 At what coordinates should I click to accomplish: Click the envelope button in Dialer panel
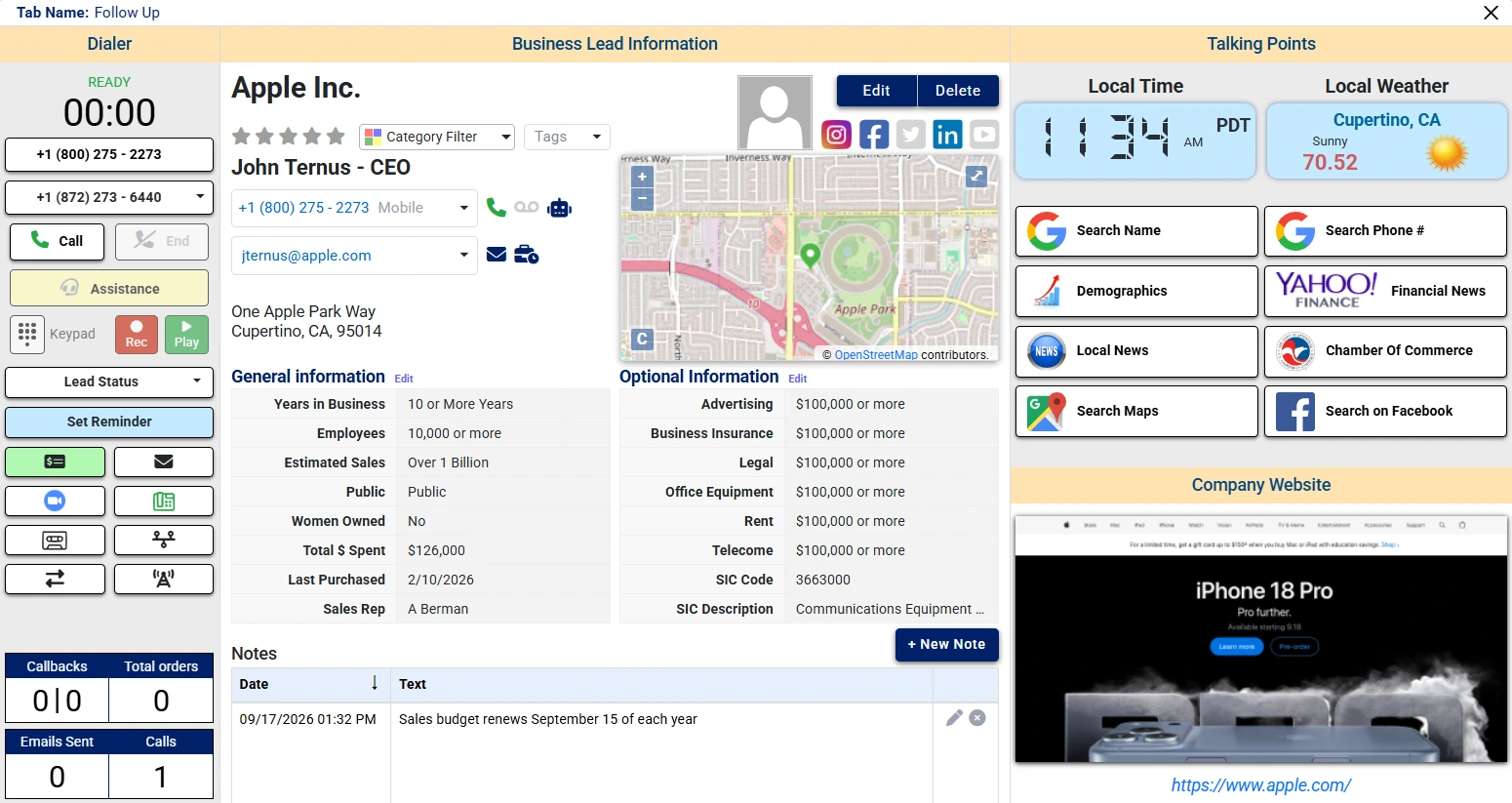pos(164,462)
